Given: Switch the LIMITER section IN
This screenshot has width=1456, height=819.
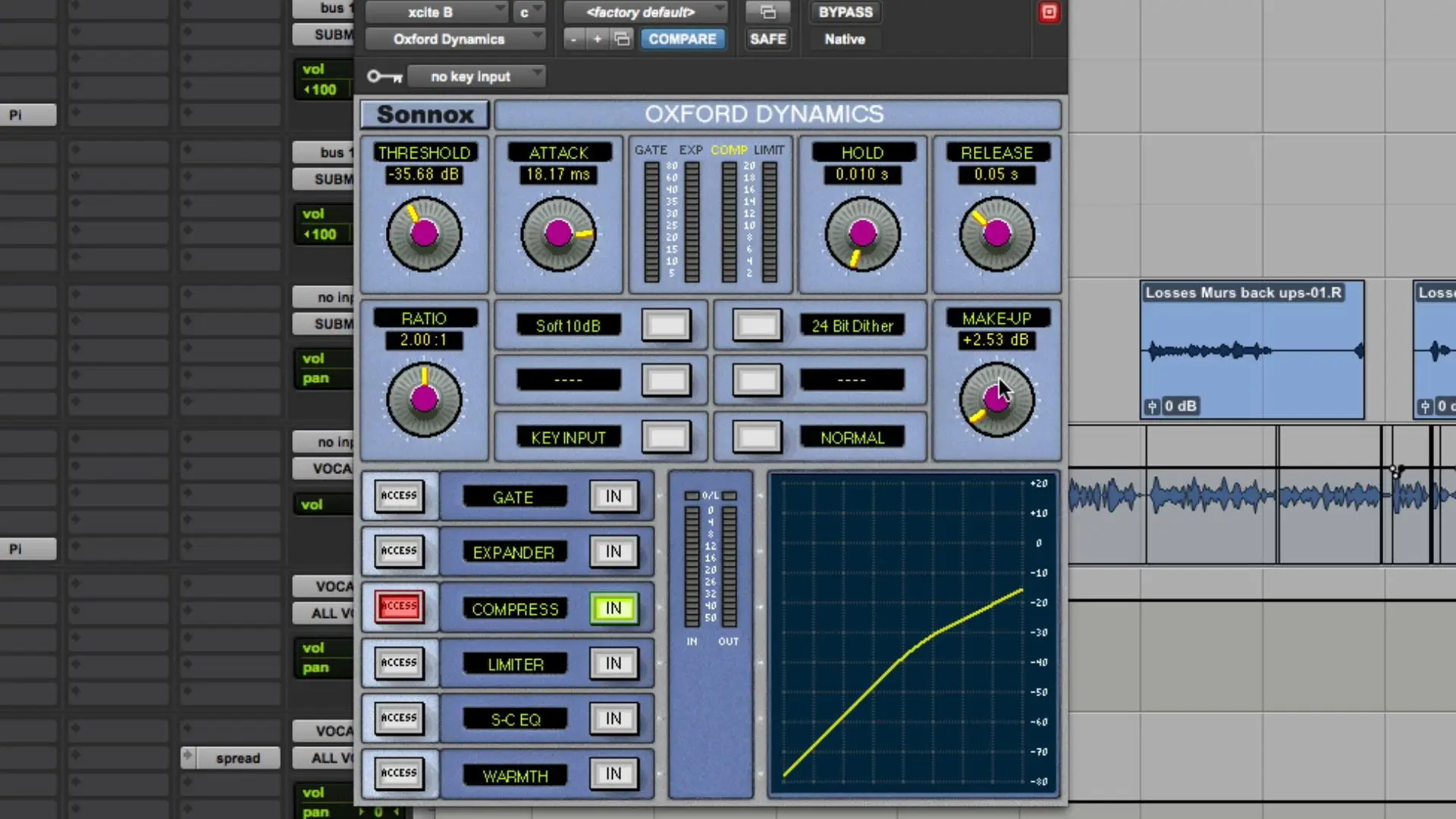Looking at the screenshot, I should point(613,664).
